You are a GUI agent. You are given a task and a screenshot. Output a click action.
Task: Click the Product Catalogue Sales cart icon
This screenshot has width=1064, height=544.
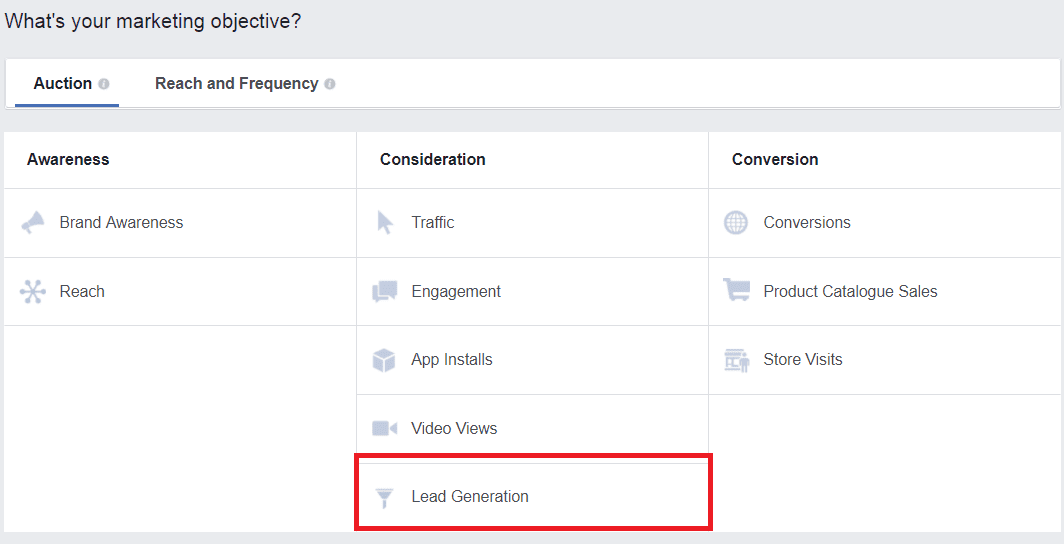point(737,291)
